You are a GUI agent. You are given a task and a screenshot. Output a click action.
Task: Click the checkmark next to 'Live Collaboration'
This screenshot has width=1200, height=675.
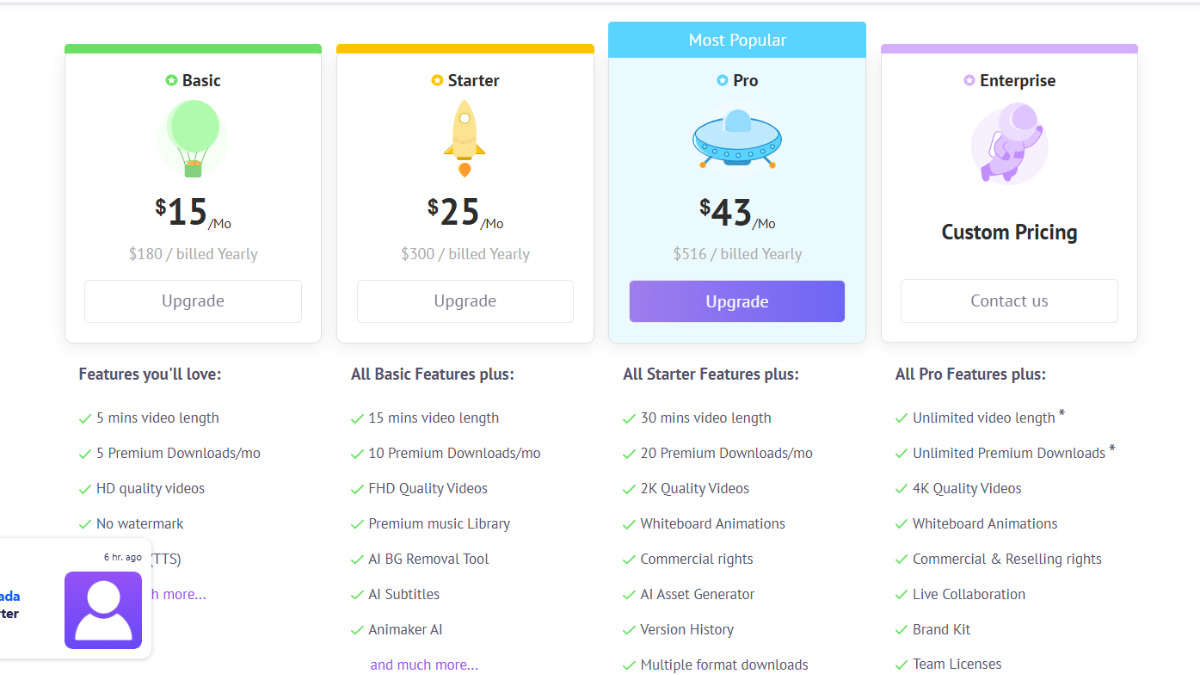pyautogui.click(x=901, y=595)
